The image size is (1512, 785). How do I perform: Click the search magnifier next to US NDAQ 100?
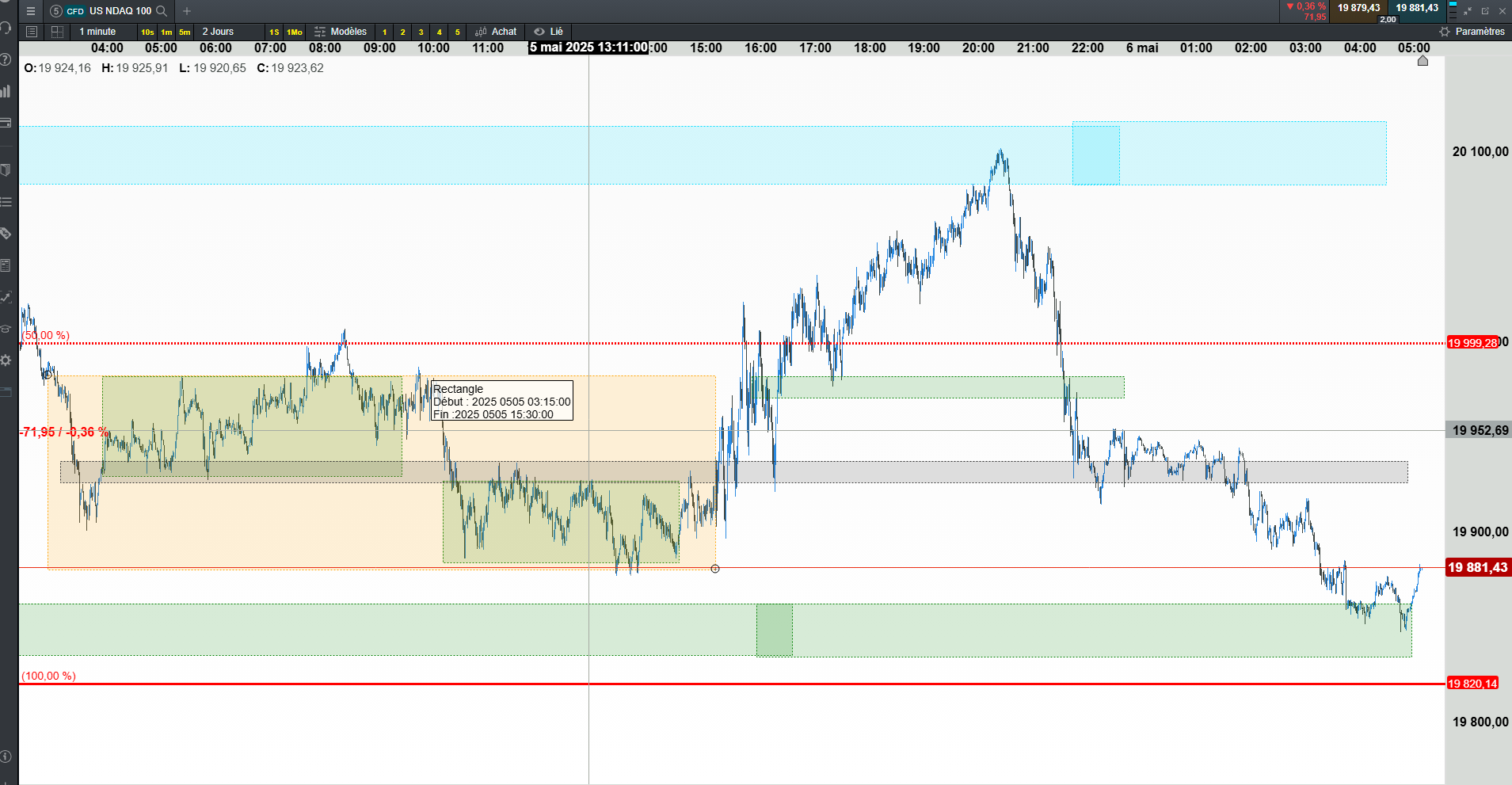click(162, 11)
